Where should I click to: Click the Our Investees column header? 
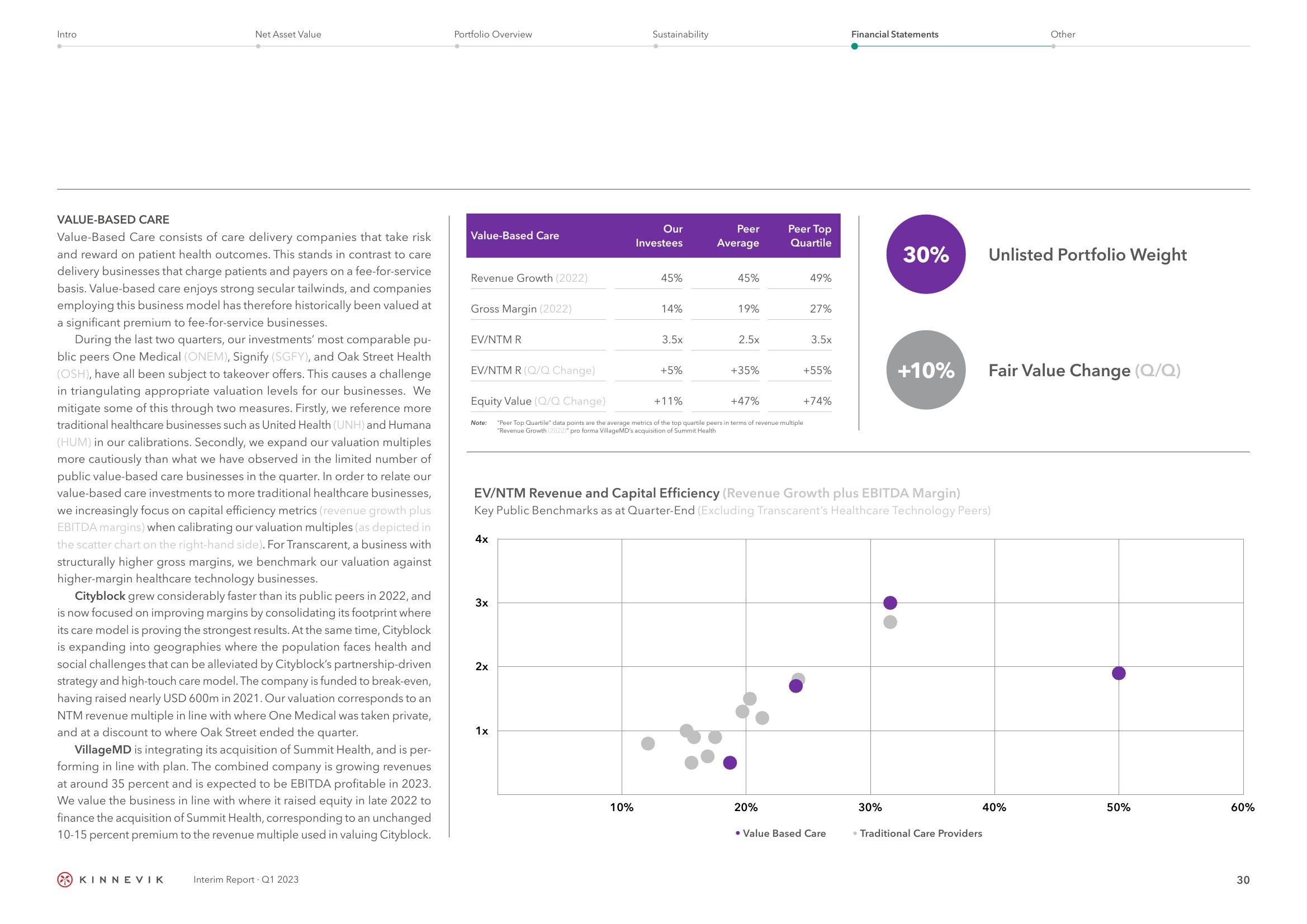point(659,236)
